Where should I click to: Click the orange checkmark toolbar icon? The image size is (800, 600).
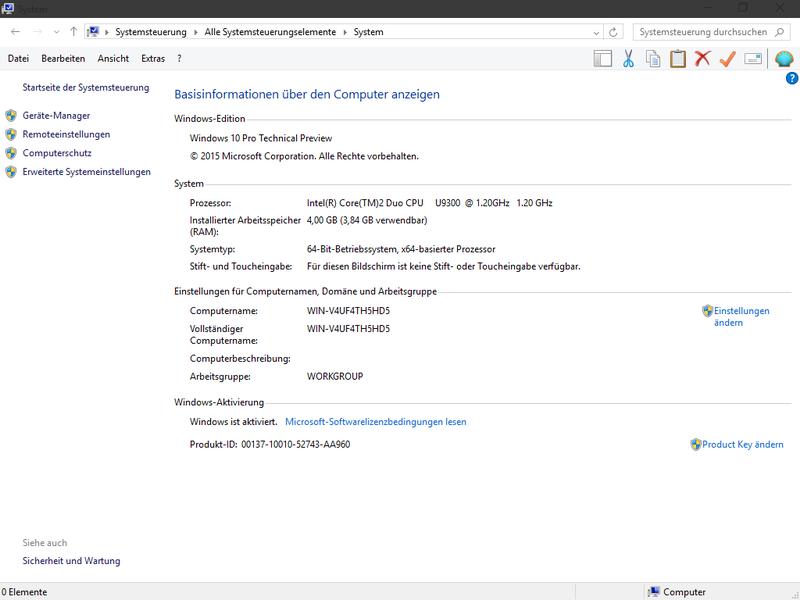point(728,59)
